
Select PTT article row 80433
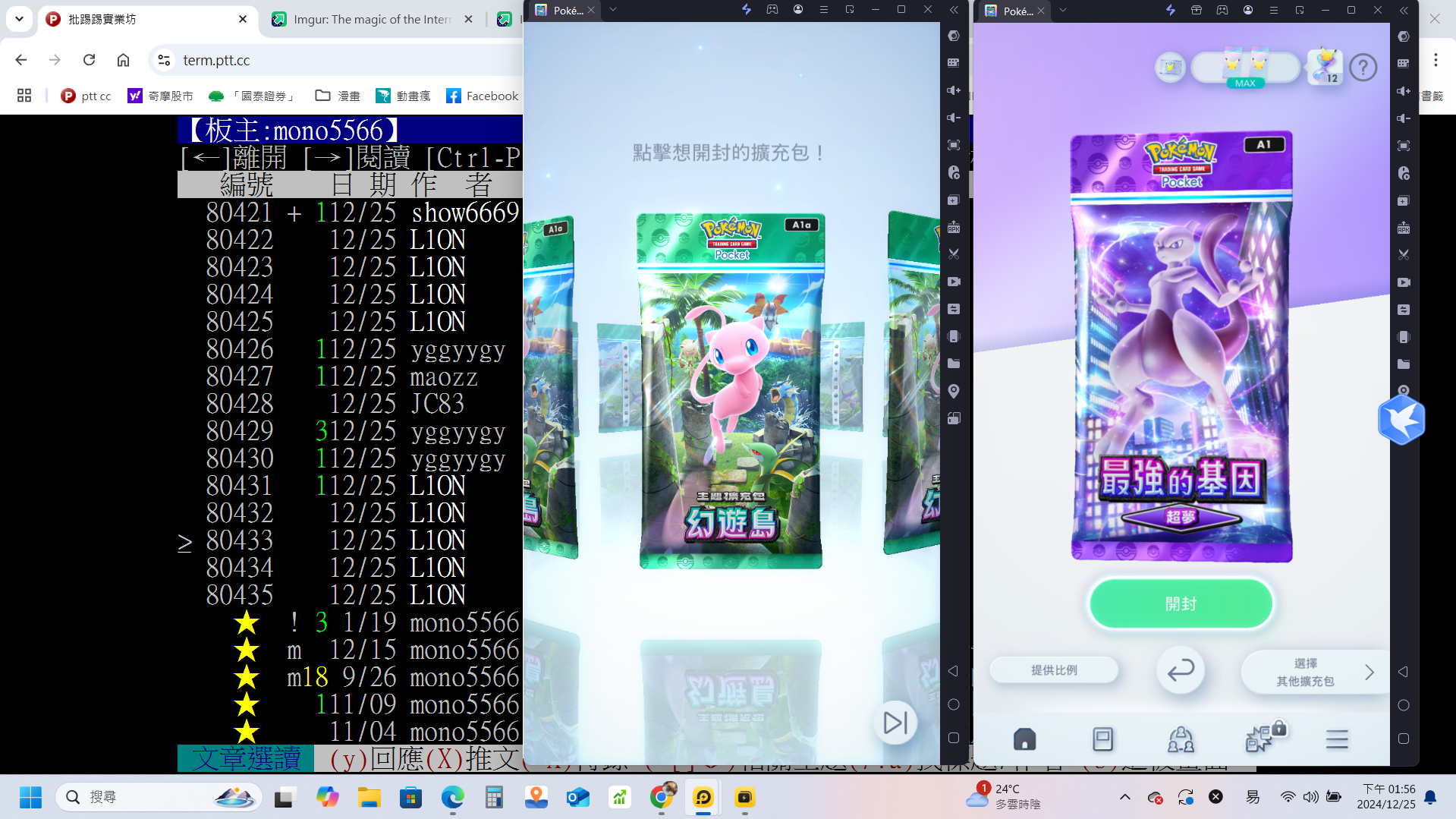pos(350,540)
